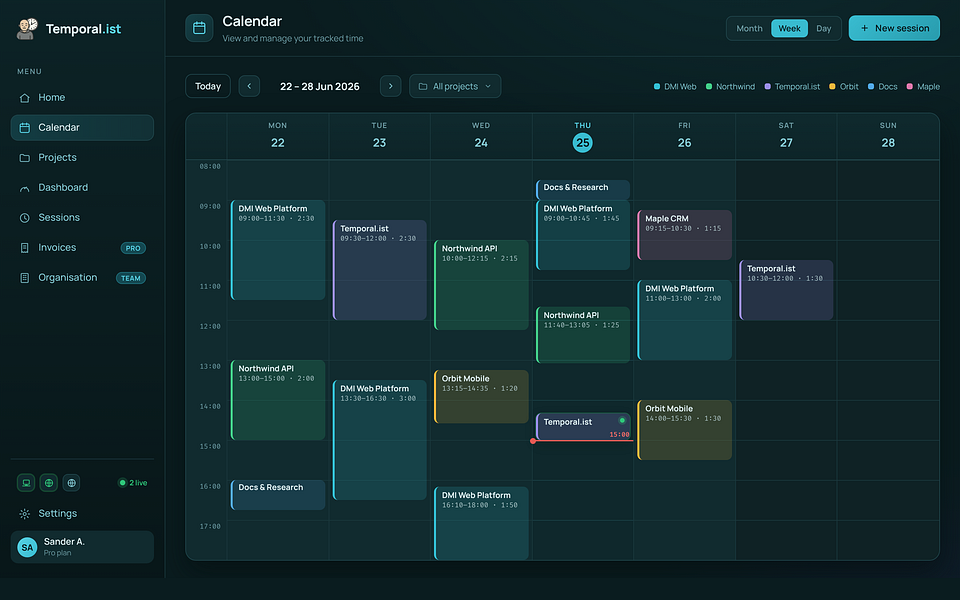The height and width of the screenshot is (600, 960).
Task: Click the Dashboard gauge icon
Action: pyautogui.click(x=24, y=188)
